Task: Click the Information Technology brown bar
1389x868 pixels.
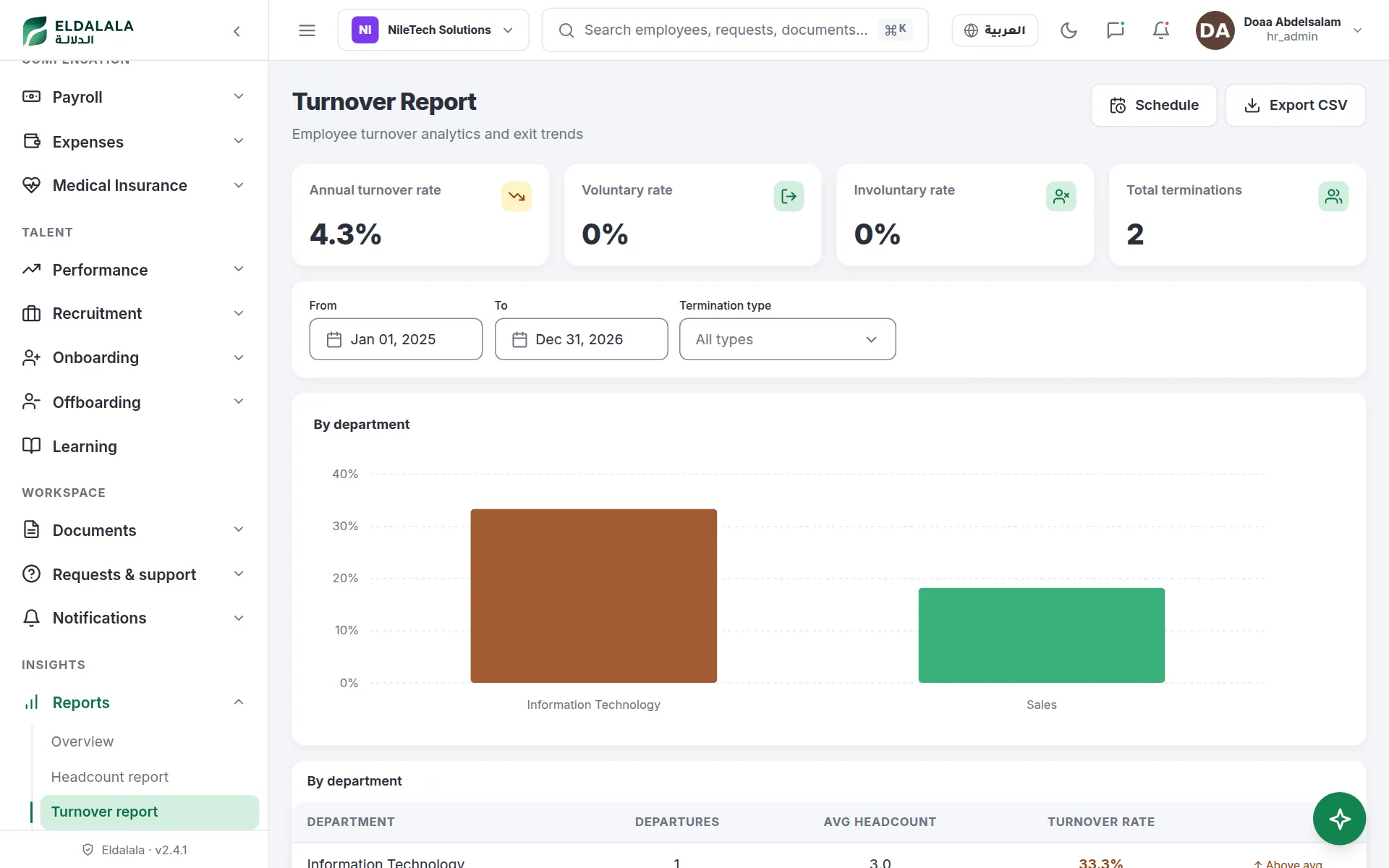Action: 593,596
